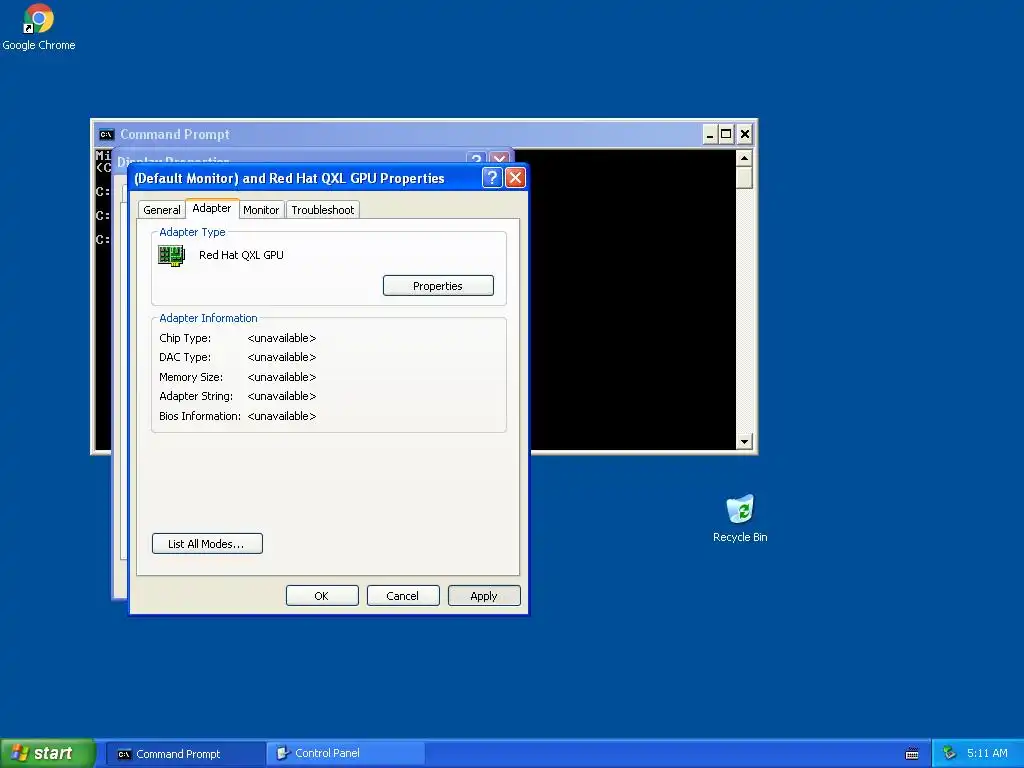Viewport: 1024px width, 768px height.
Task: Switch to the General tab
Action: [x=162, y=210]
